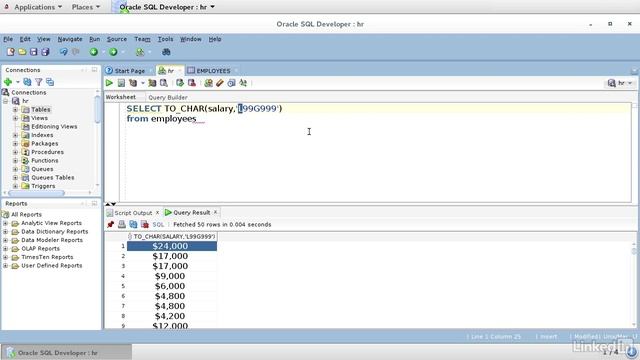The height and width of the screenshot is (360, 640).
Task: Save the worksheet with Save icon
Action: (x=33, y=52)
